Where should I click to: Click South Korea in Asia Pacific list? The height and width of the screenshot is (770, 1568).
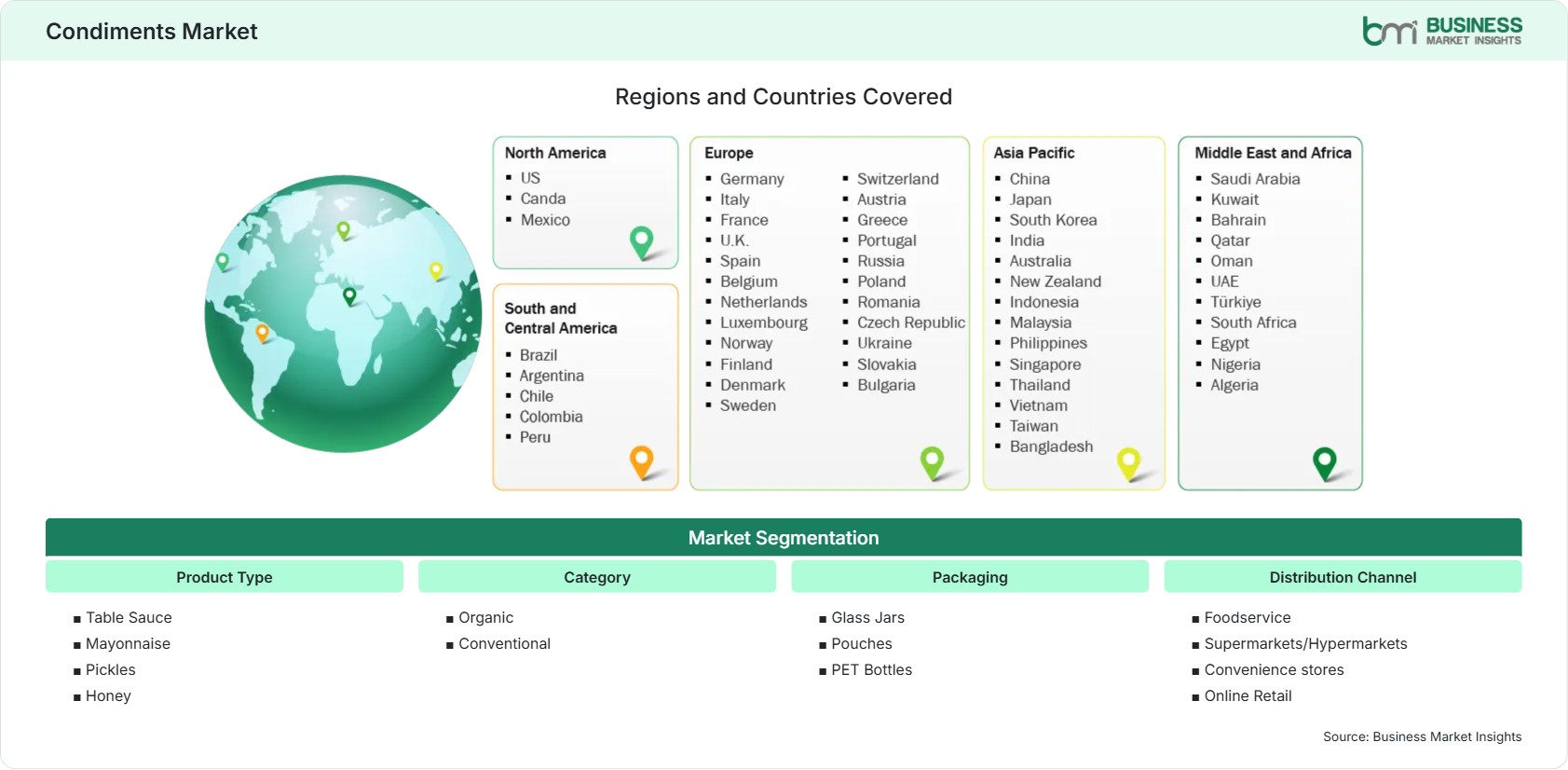1053,220
